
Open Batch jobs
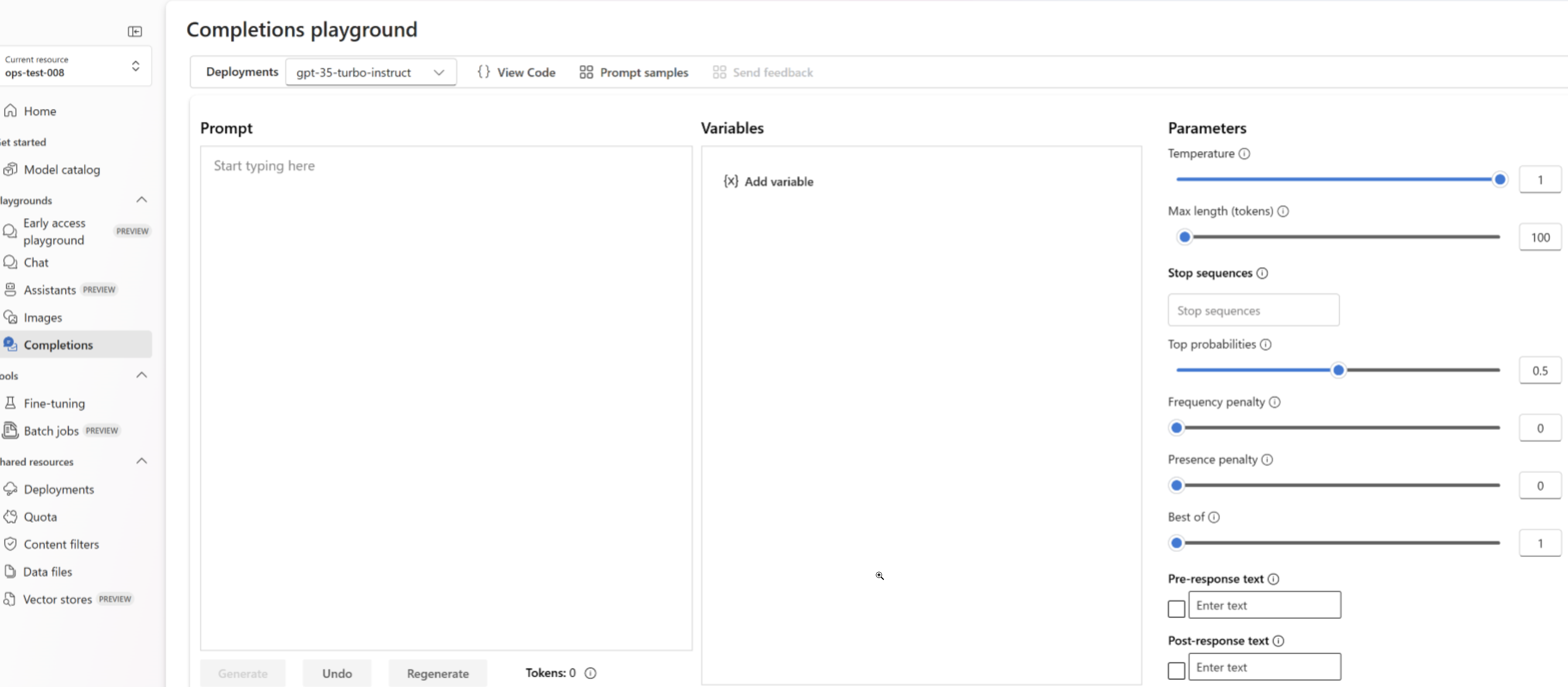point(51,430)
